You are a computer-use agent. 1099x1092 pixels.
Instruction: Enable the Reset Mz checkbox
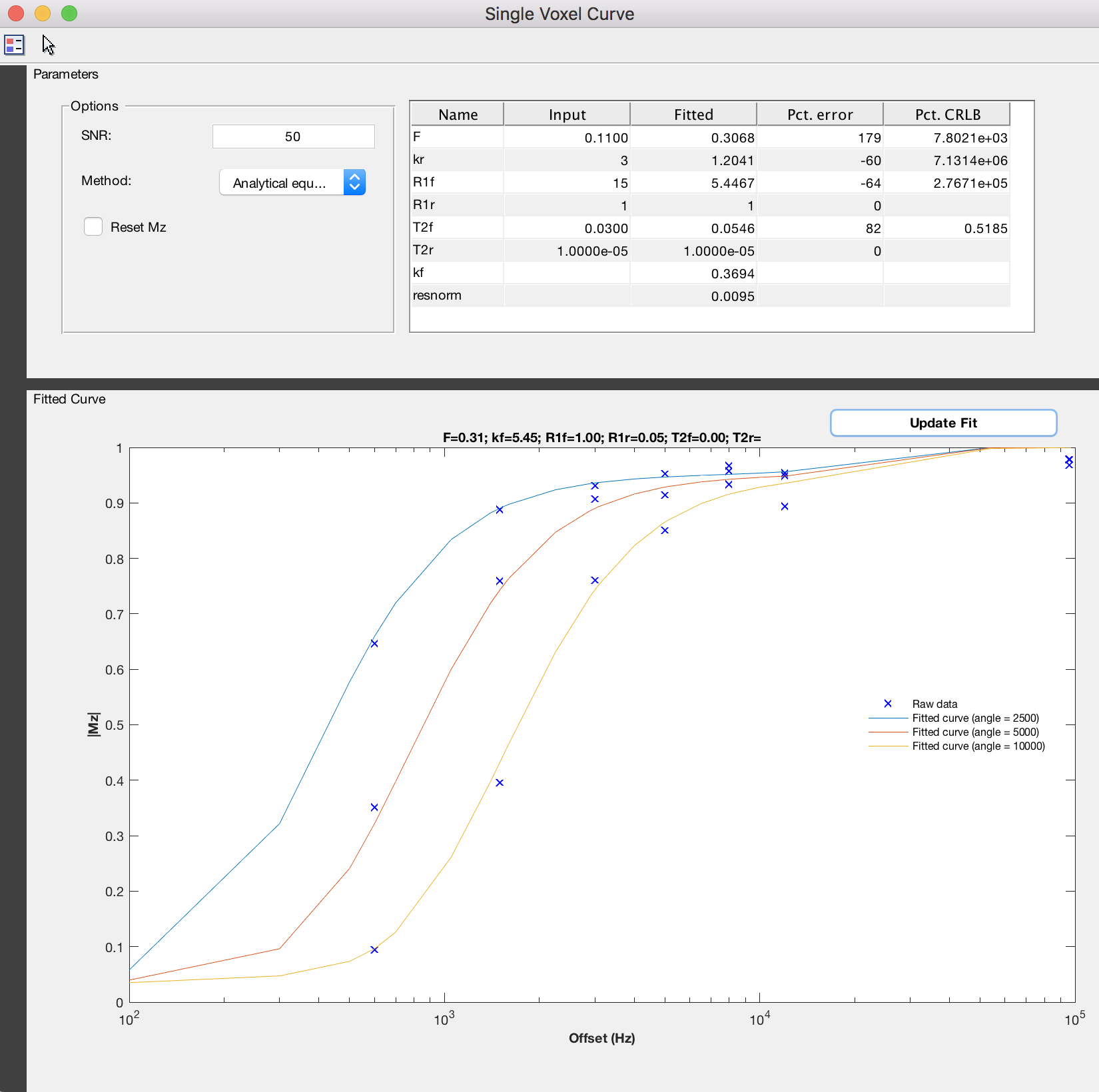[x=93, y=226]
